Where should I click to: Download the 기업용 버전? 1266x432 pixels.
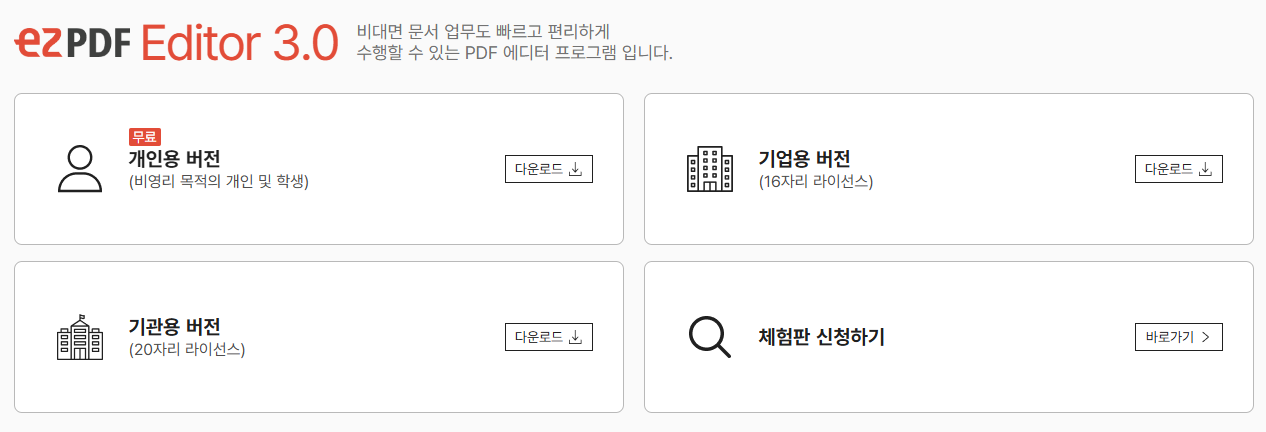point(1179,170)
